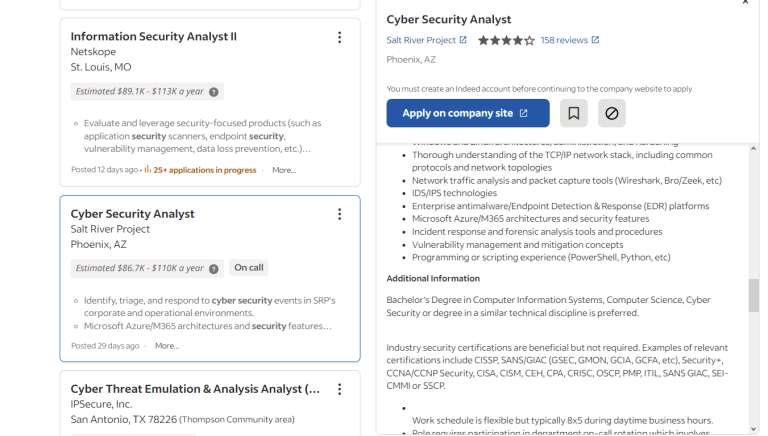
Task: Open the 158 reviews link
Action: [564, 40]
